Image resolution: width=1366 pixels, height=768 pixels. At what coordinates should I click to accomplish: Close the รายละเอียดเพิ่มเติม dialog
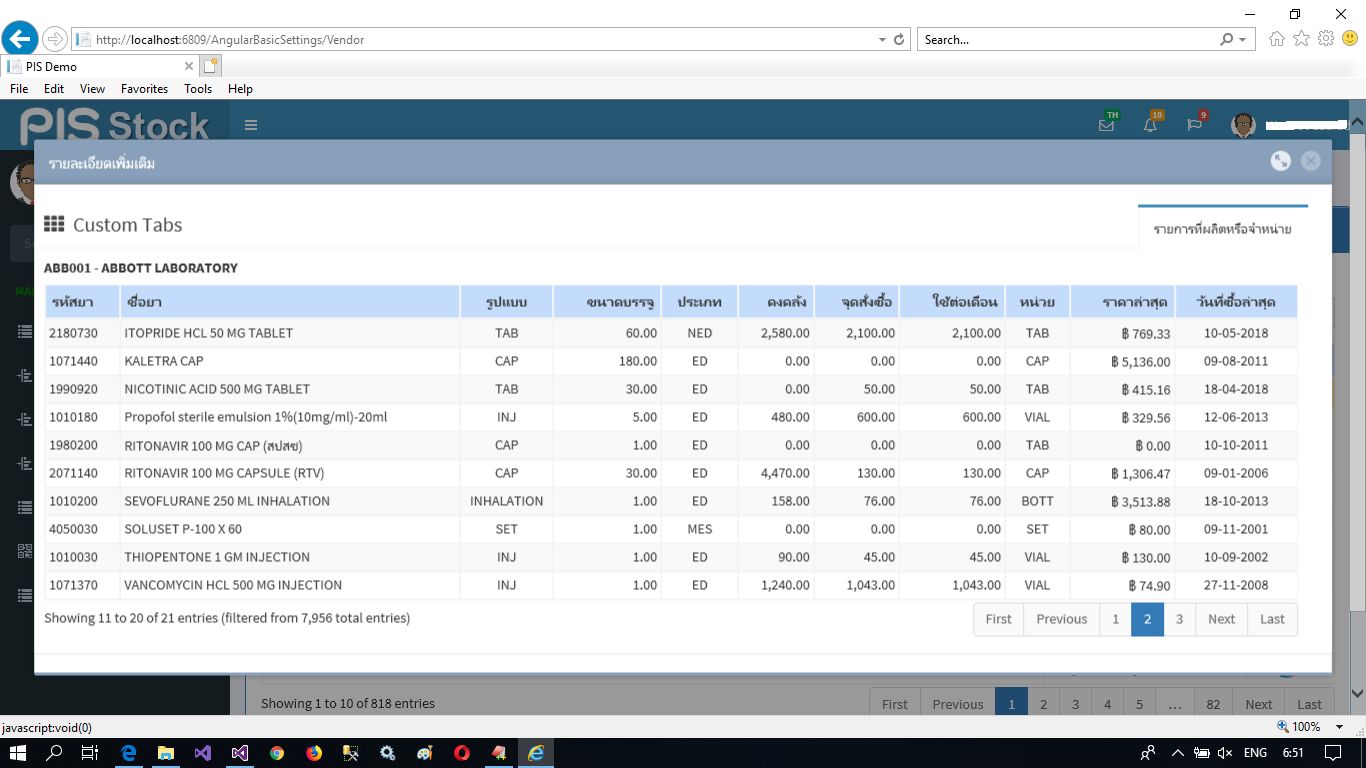pyautogui.click(x=1310, y=161)
